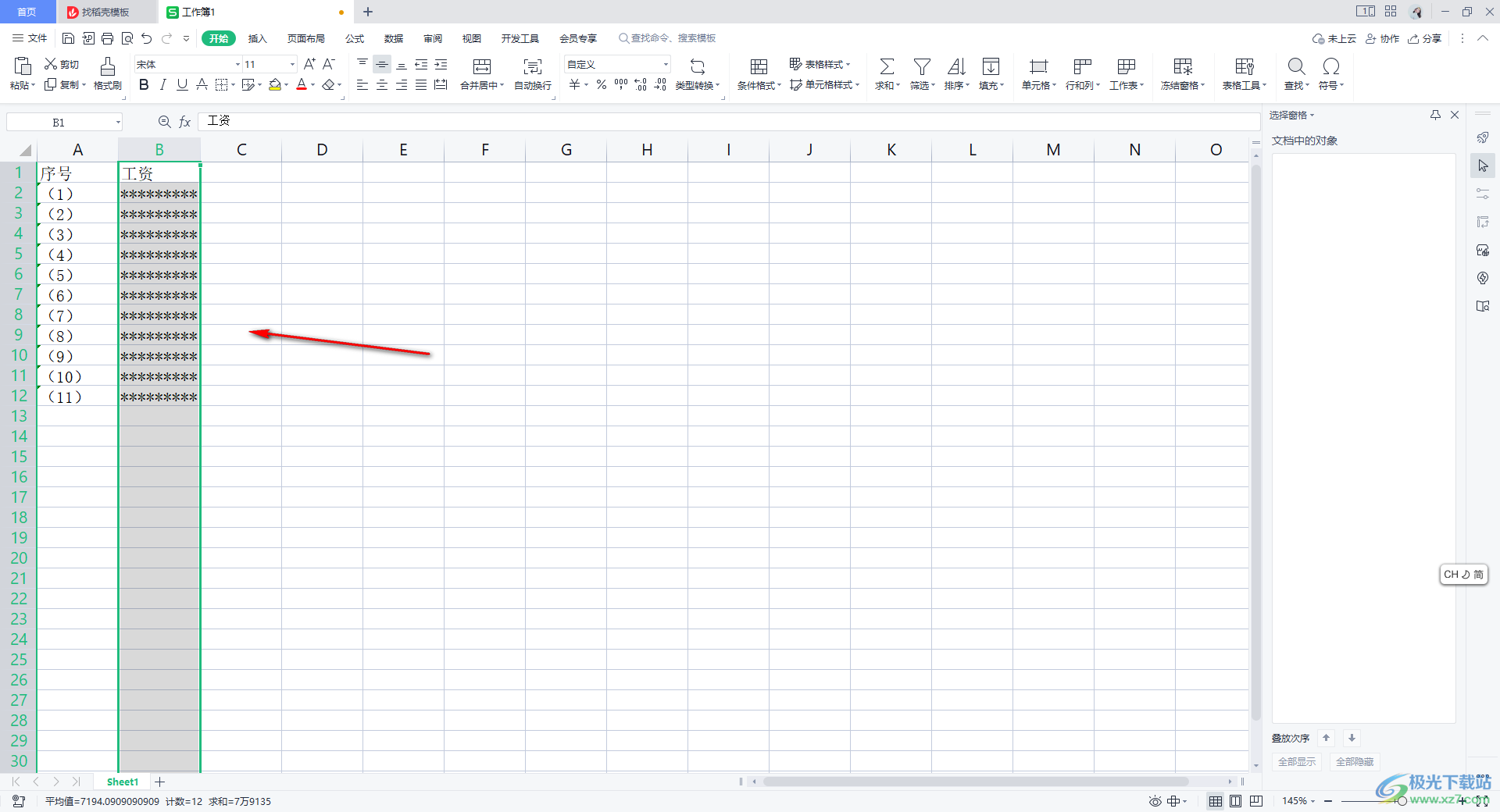Click the Paste clipboard icon

point(23,66)
